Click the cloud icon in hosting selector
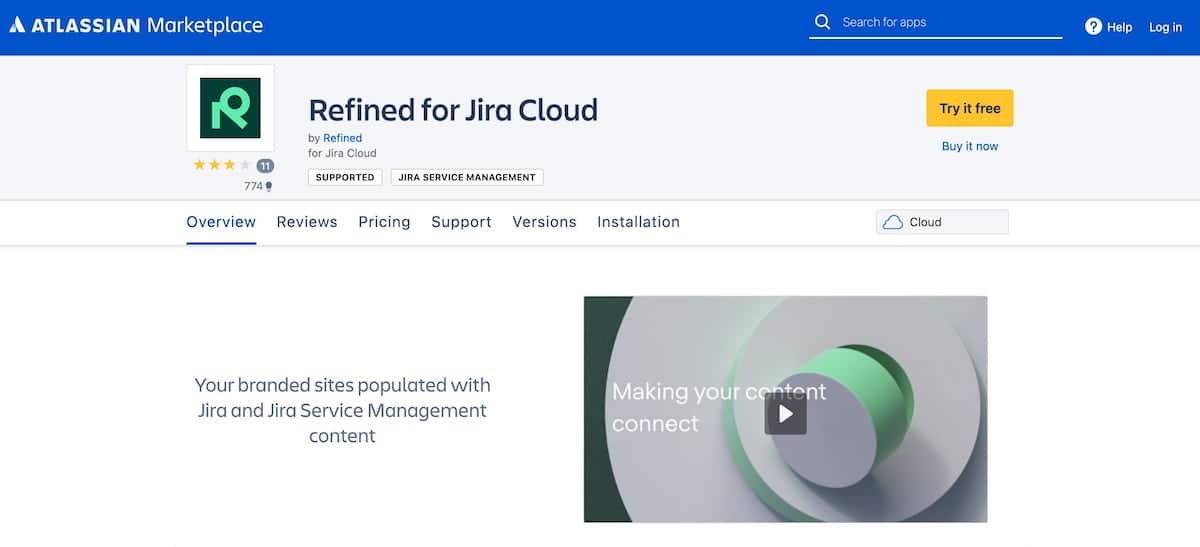This screenshot has height=547, width=1200. (x=893, y=222)
